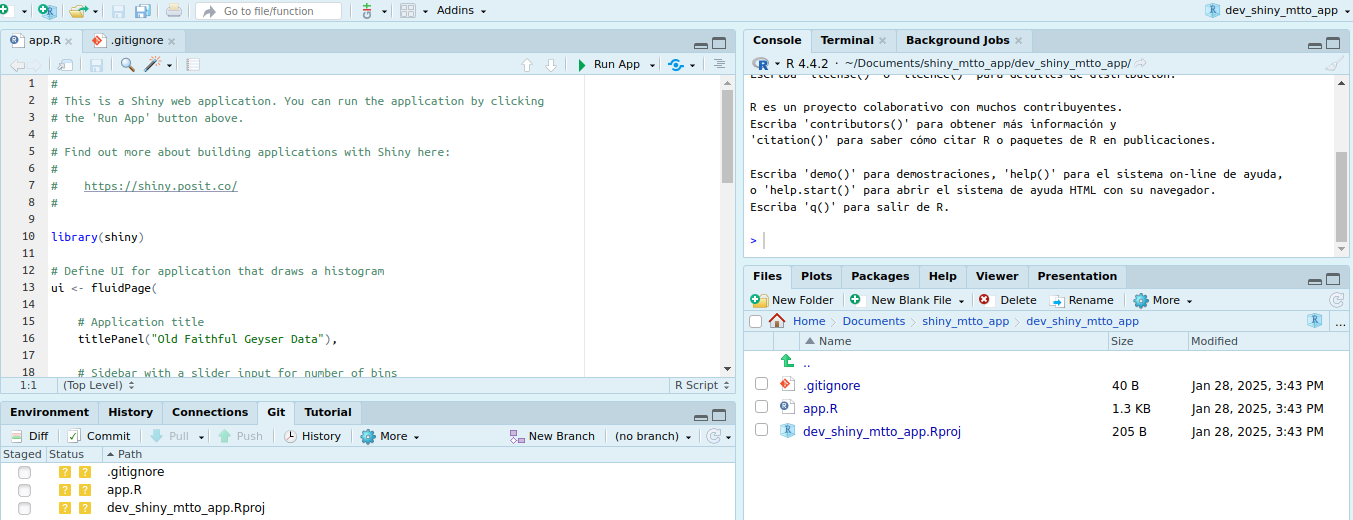Screen dimensions: 1353x520
Task: Click the Compile Report notebook icon
Action: pos(193,64)
